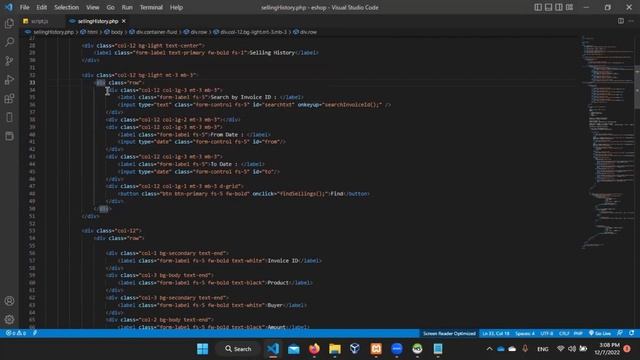Open the Run and Debug view
This screenshot has width=640, height=360.
(x=9, y=80)
